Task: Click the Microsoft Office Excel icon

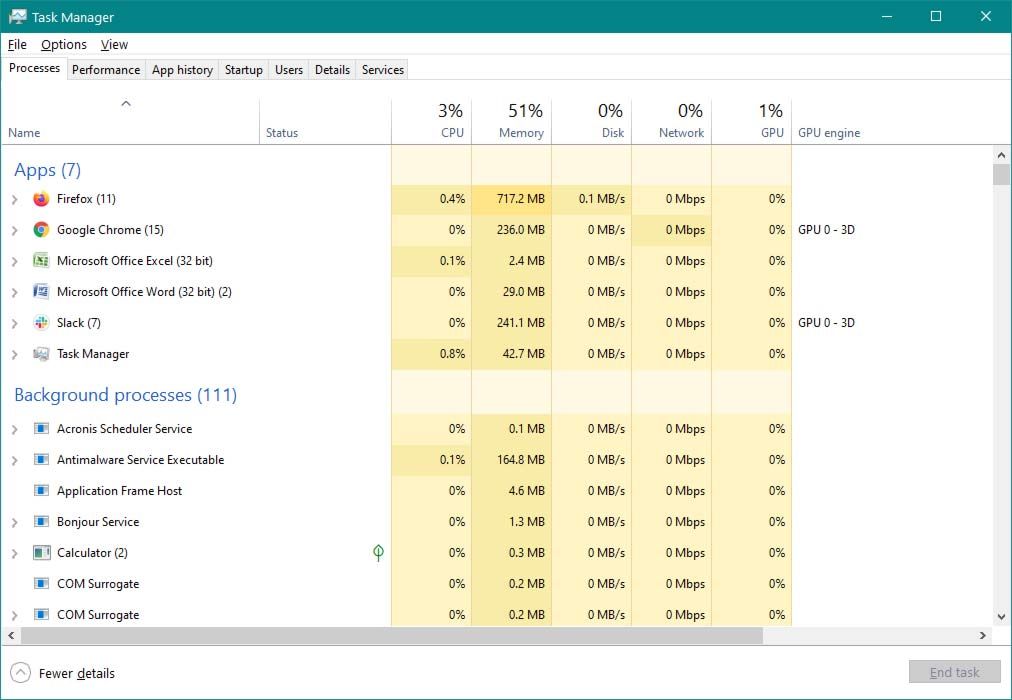Action: pos(41,261)
